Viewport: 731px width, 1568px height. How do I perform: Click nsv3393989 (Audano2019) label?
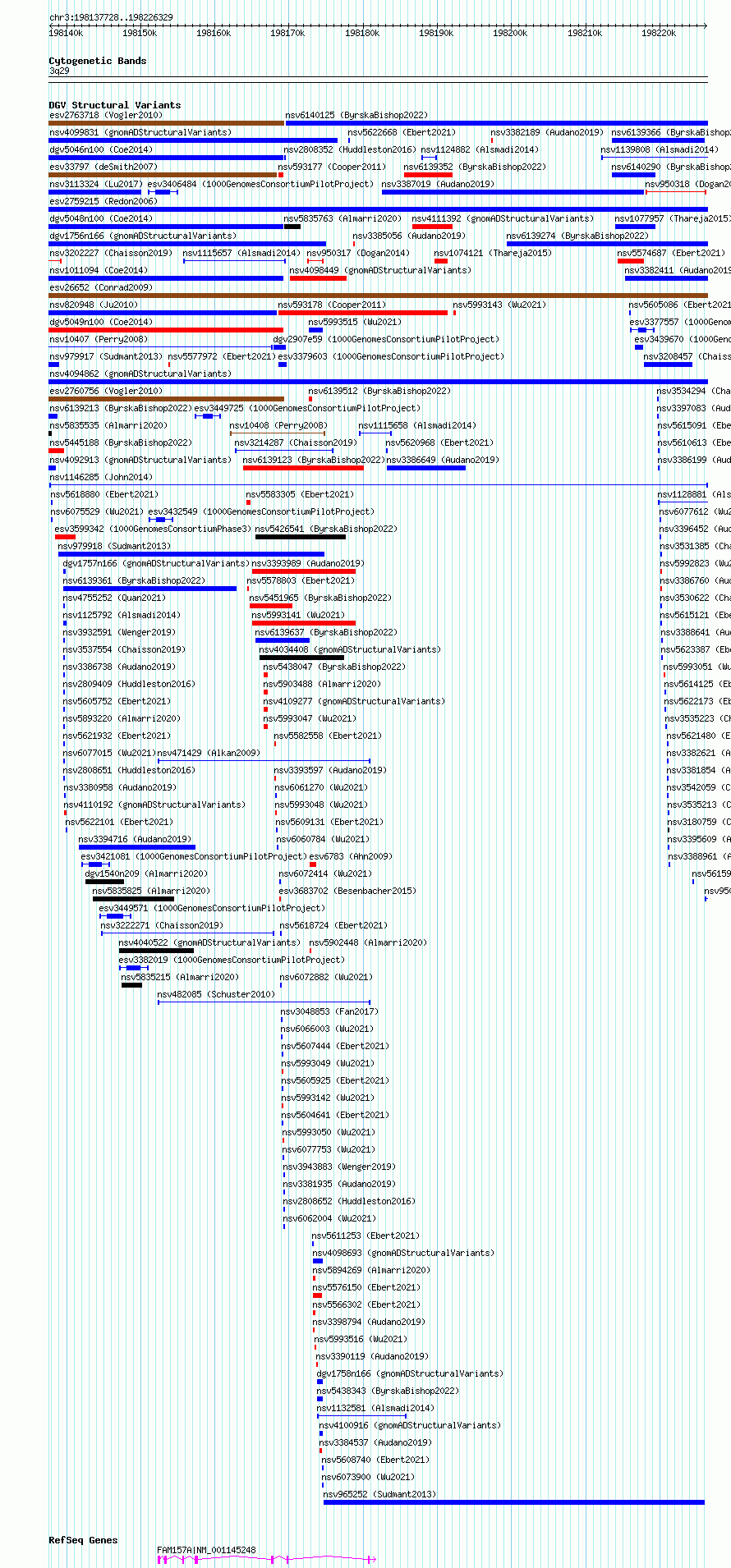point(308,563)
